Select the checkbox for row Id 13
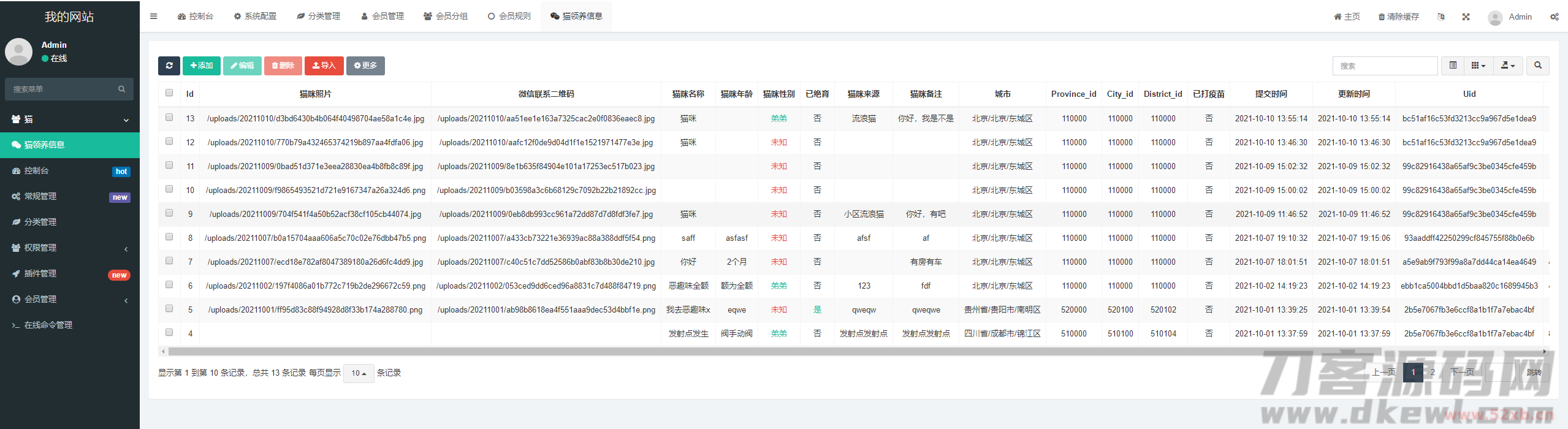The width and height of the screenshot is (1568, 429). (x=169, y=118)
